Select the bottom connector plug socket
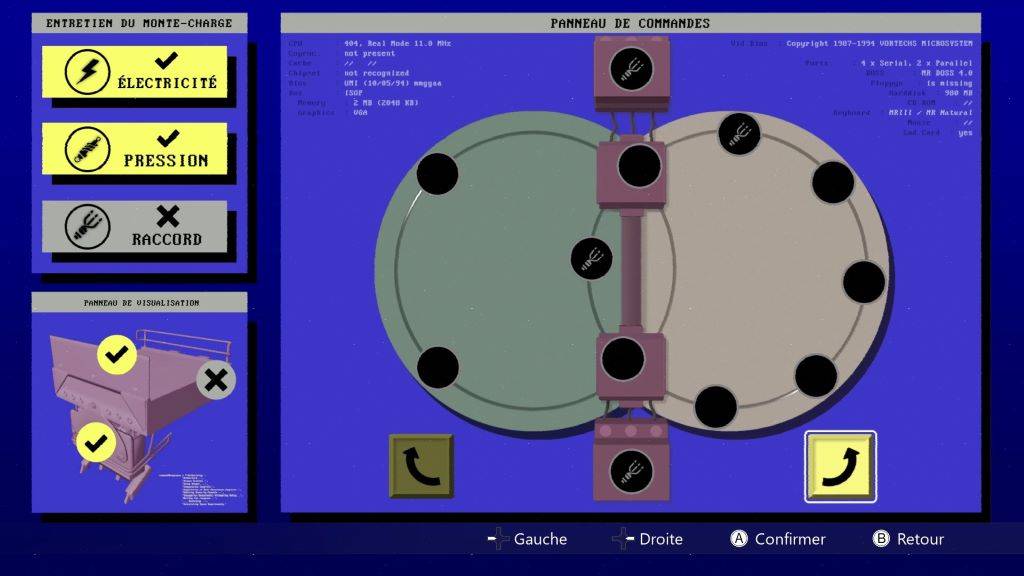The image size is (1024, 576). pos(632,471)
